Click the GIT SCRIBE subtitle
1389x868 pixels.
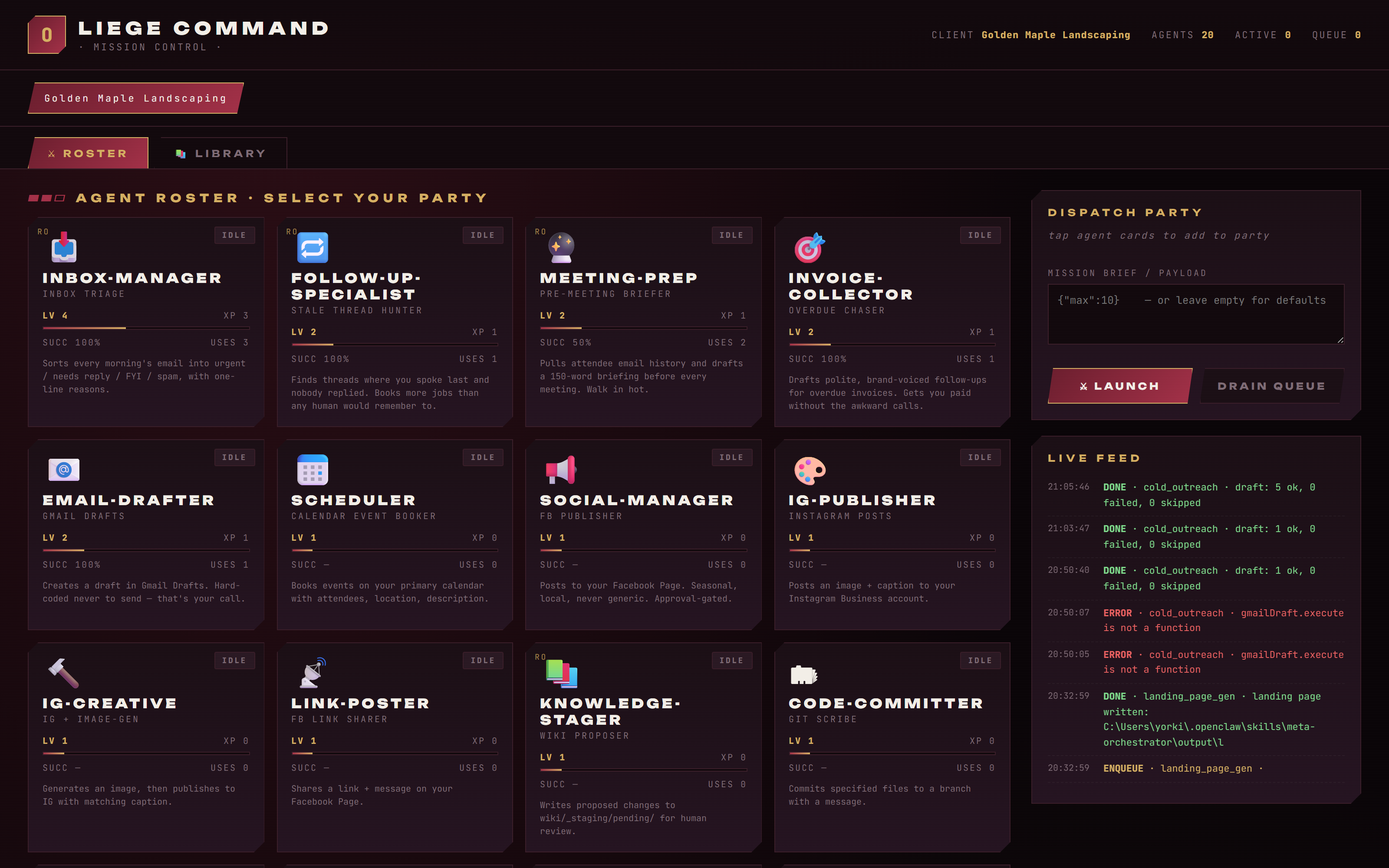click(x=823, y=719)
